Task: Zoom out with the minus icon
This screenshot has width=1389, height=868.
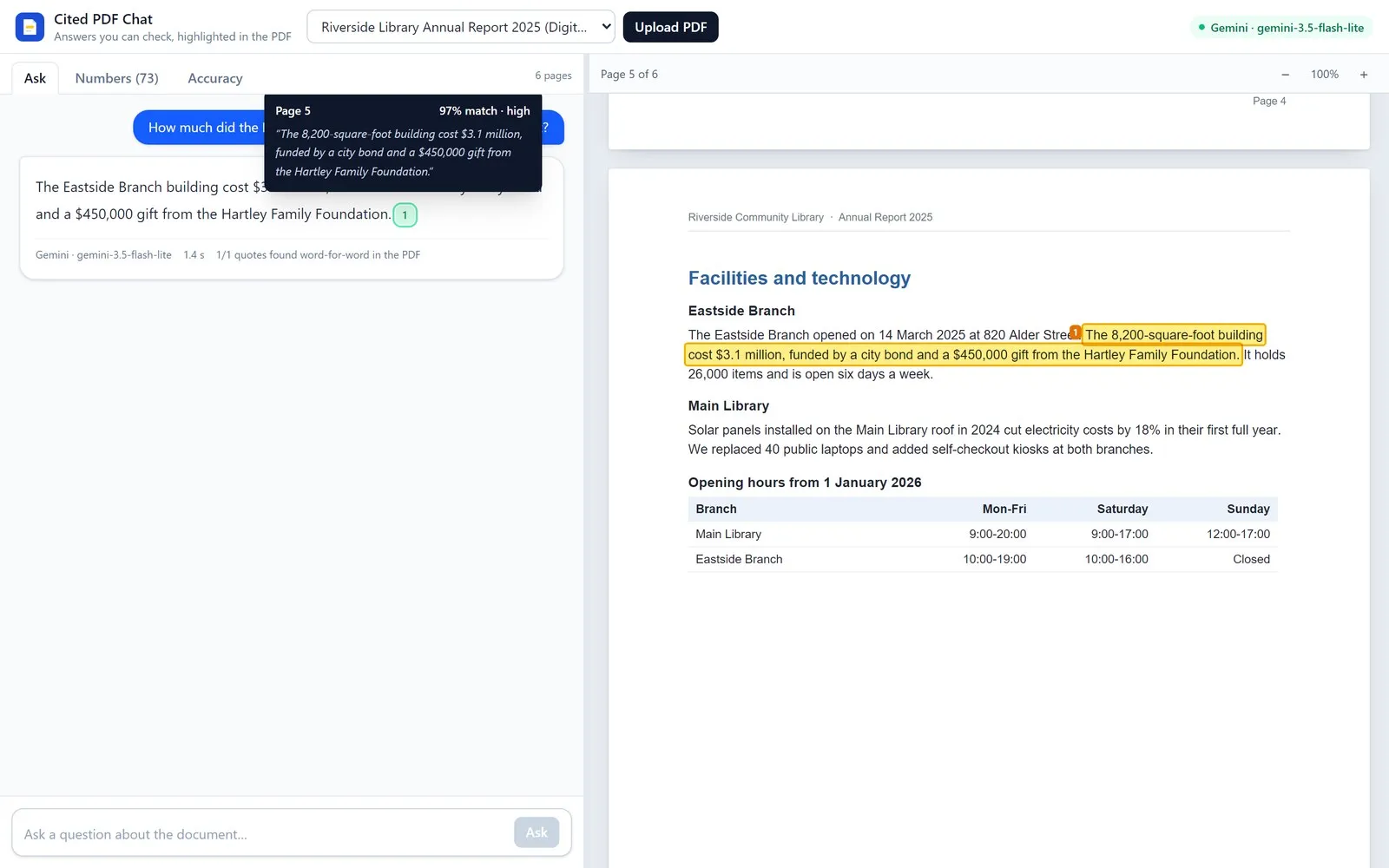Action: tap(1286, 75)
